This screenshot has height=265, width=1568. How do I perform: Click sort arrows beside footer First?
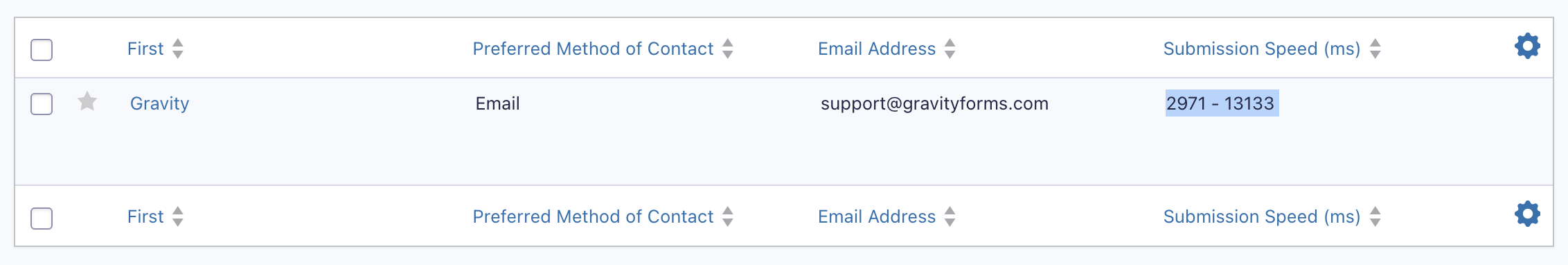(178, 216)
